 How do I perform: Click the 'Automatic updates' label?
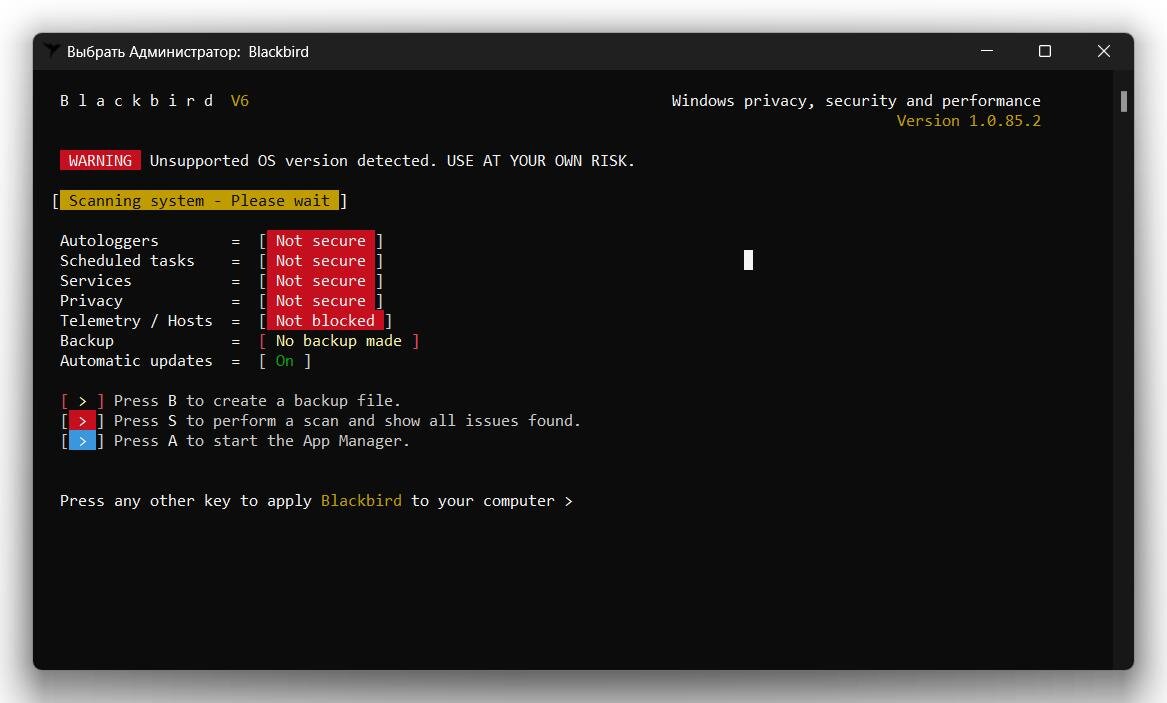click(x=136, y=361)
